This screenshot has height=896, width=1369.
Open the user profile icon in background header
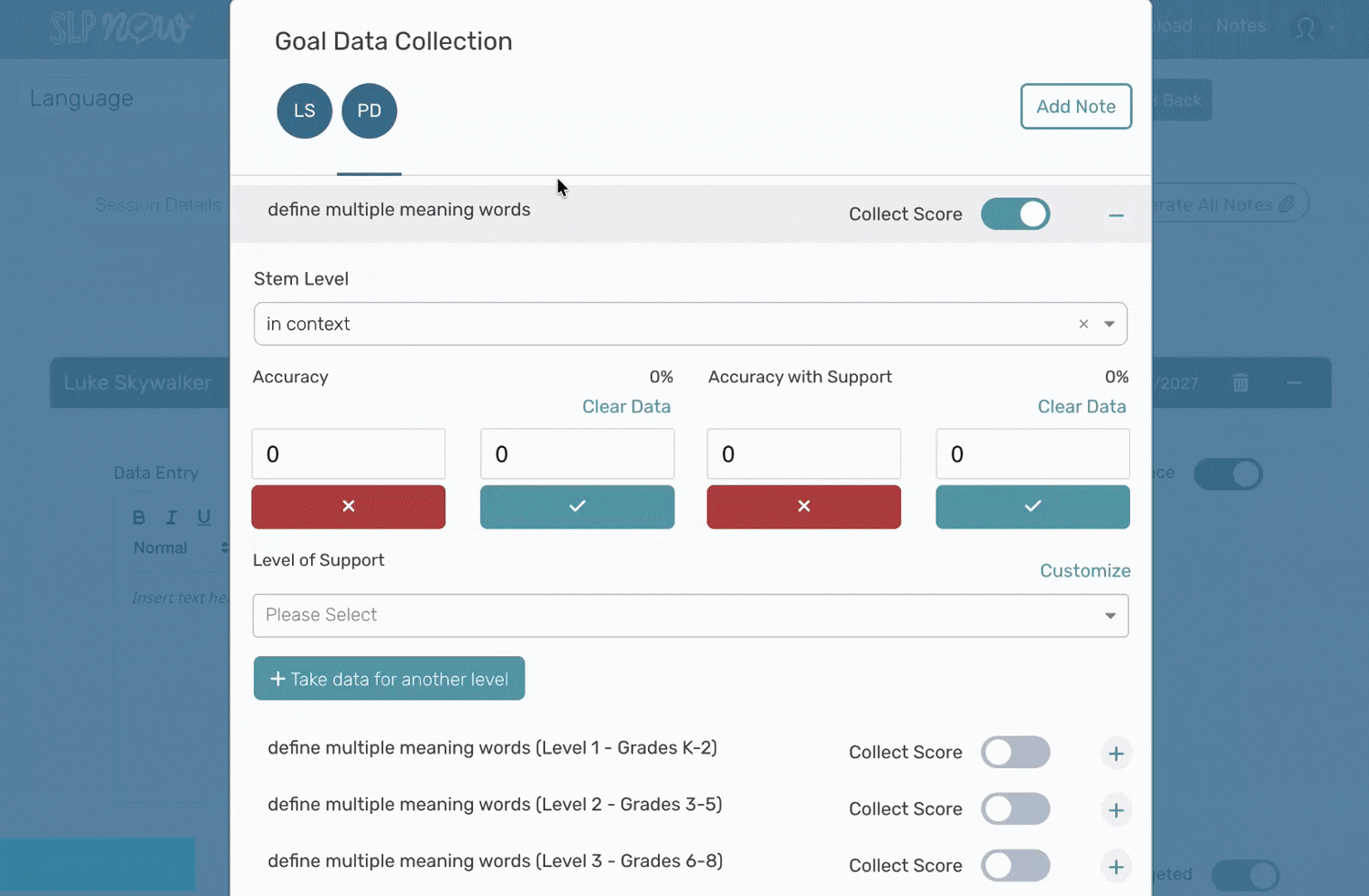coord(1305,28)
